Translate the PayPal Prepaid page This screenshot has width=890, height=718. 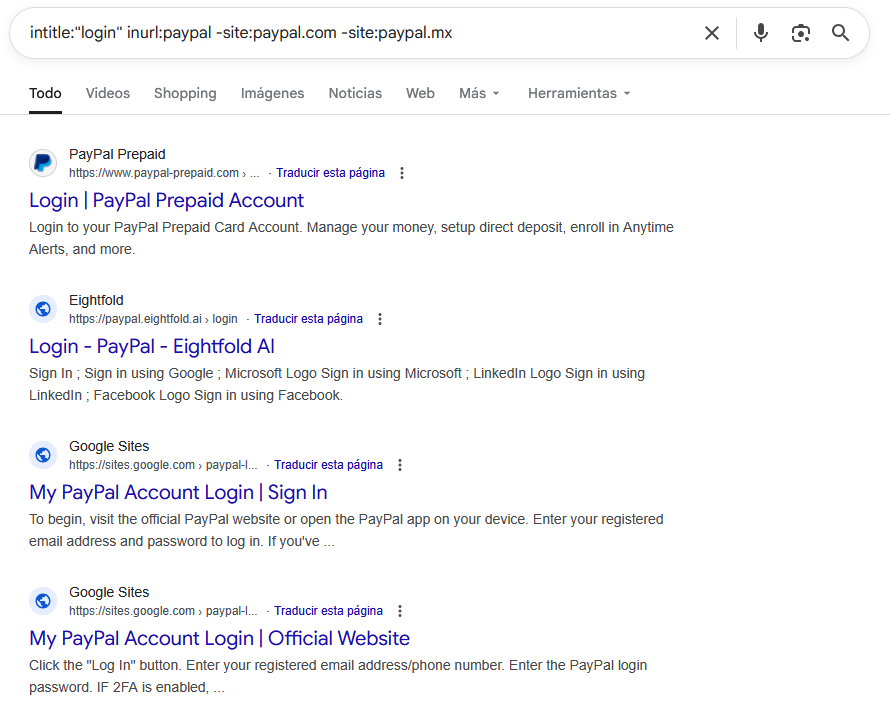[x=330, y=173]
